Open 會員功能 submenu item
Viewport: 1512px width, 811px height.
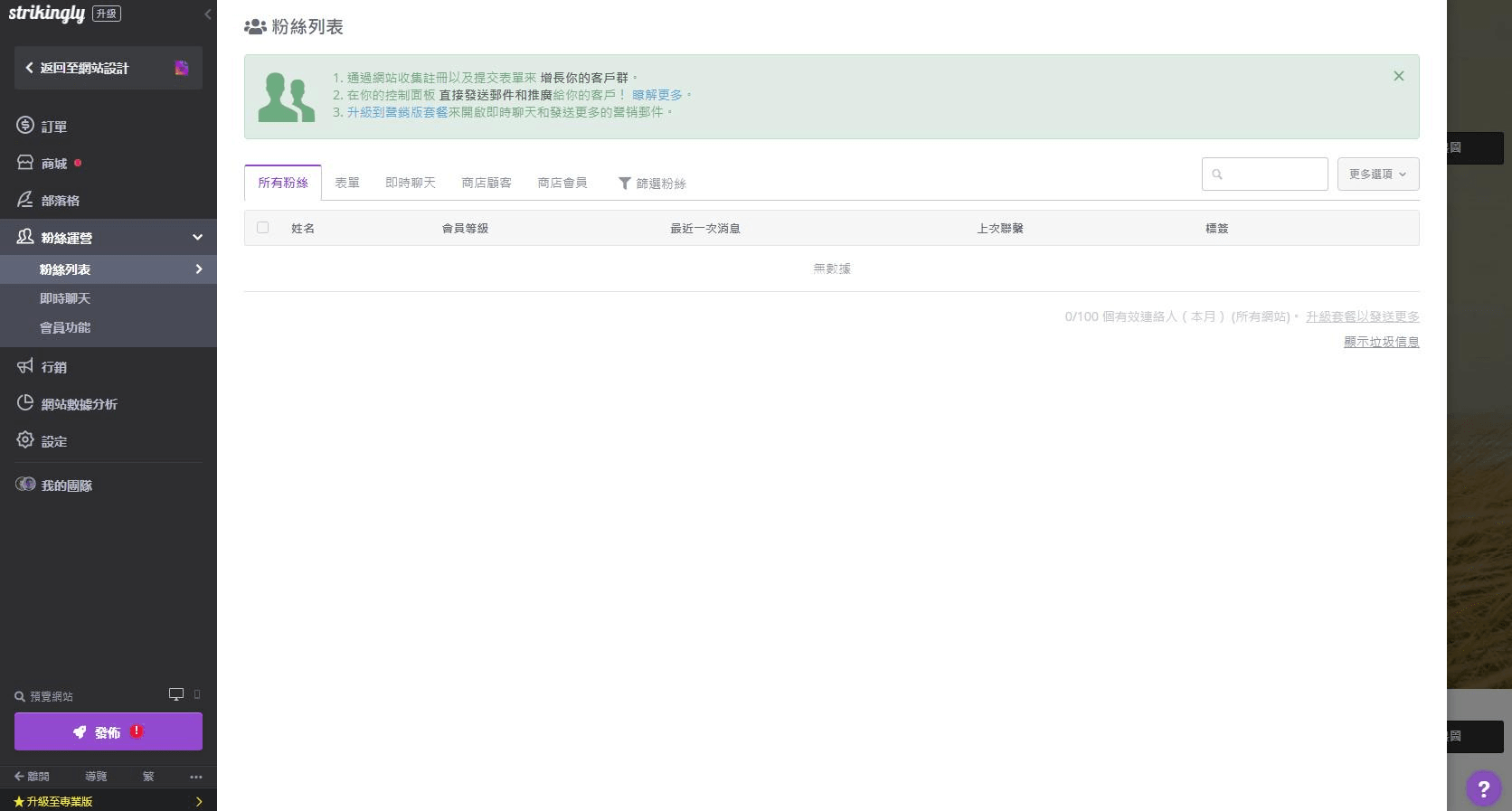point(65,327)
